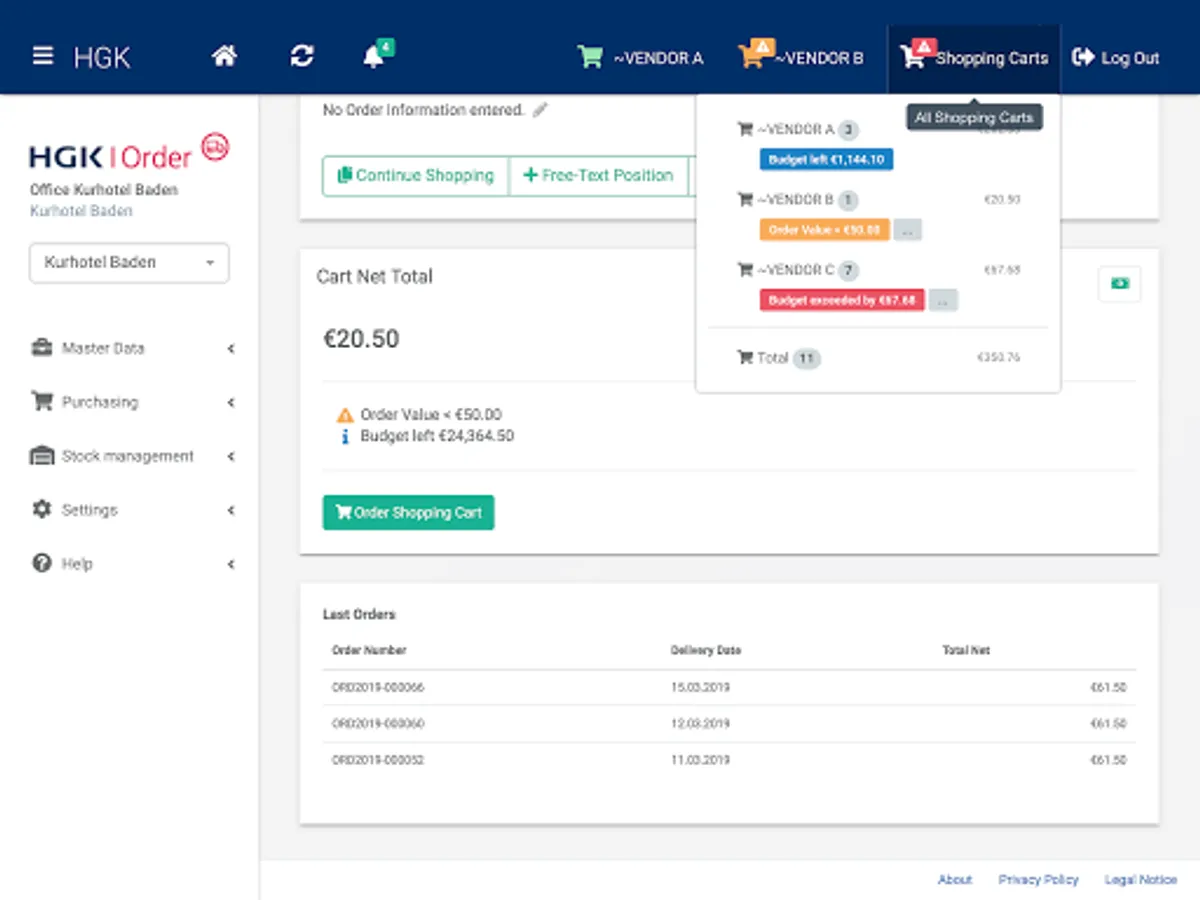
Task: Add a Free-Text Position
Action: coord(598,175)
